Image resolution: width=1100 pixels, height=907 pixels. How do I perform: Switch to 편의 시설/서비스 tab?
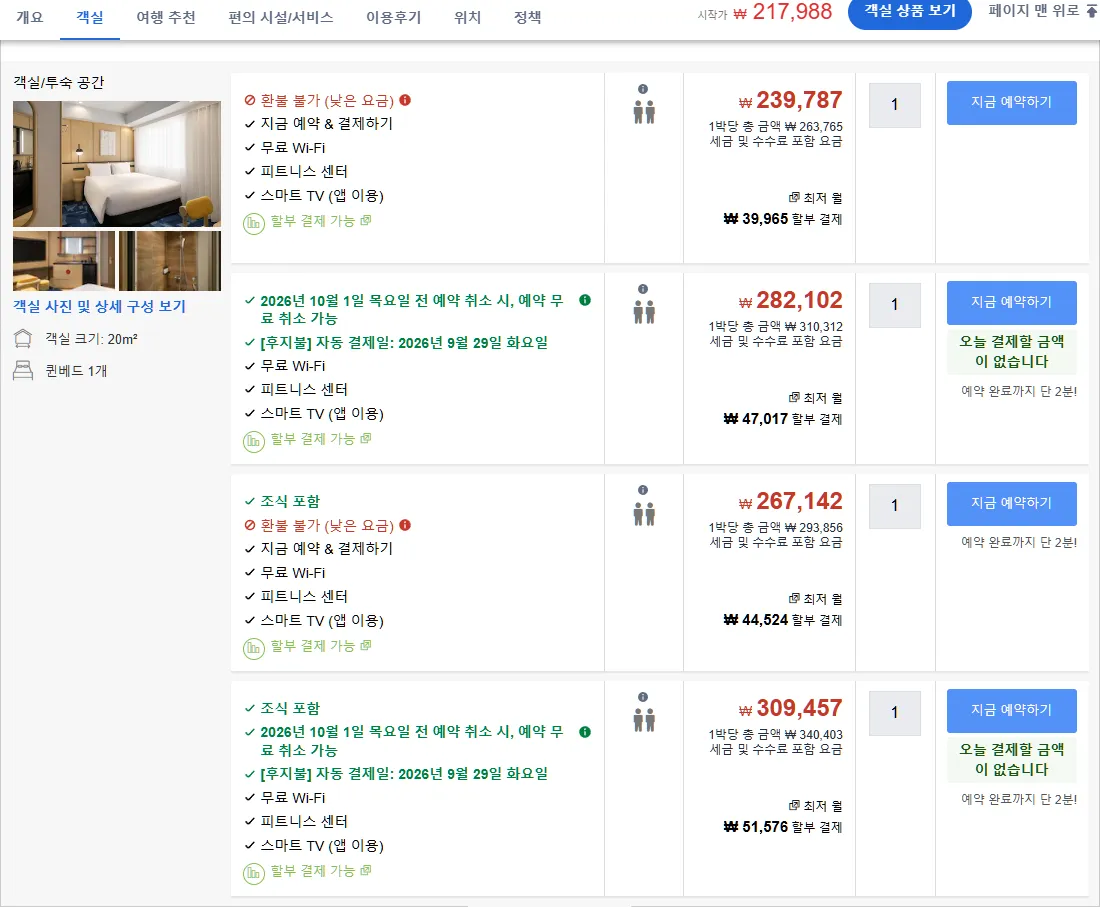tap(281, 18)
